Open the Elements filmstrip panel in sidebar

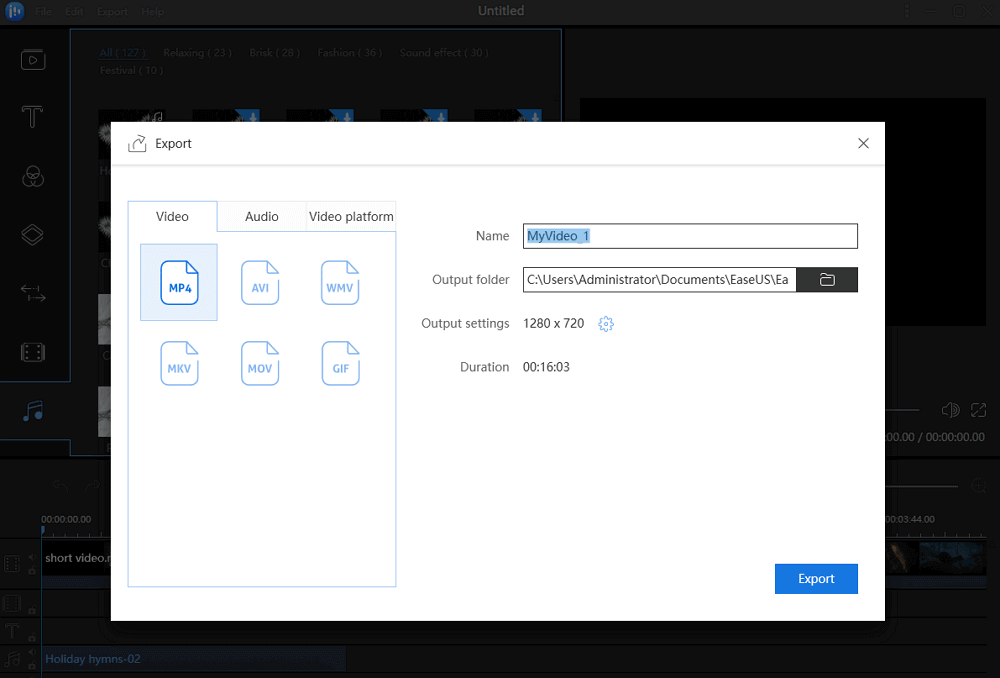[33, 352]
